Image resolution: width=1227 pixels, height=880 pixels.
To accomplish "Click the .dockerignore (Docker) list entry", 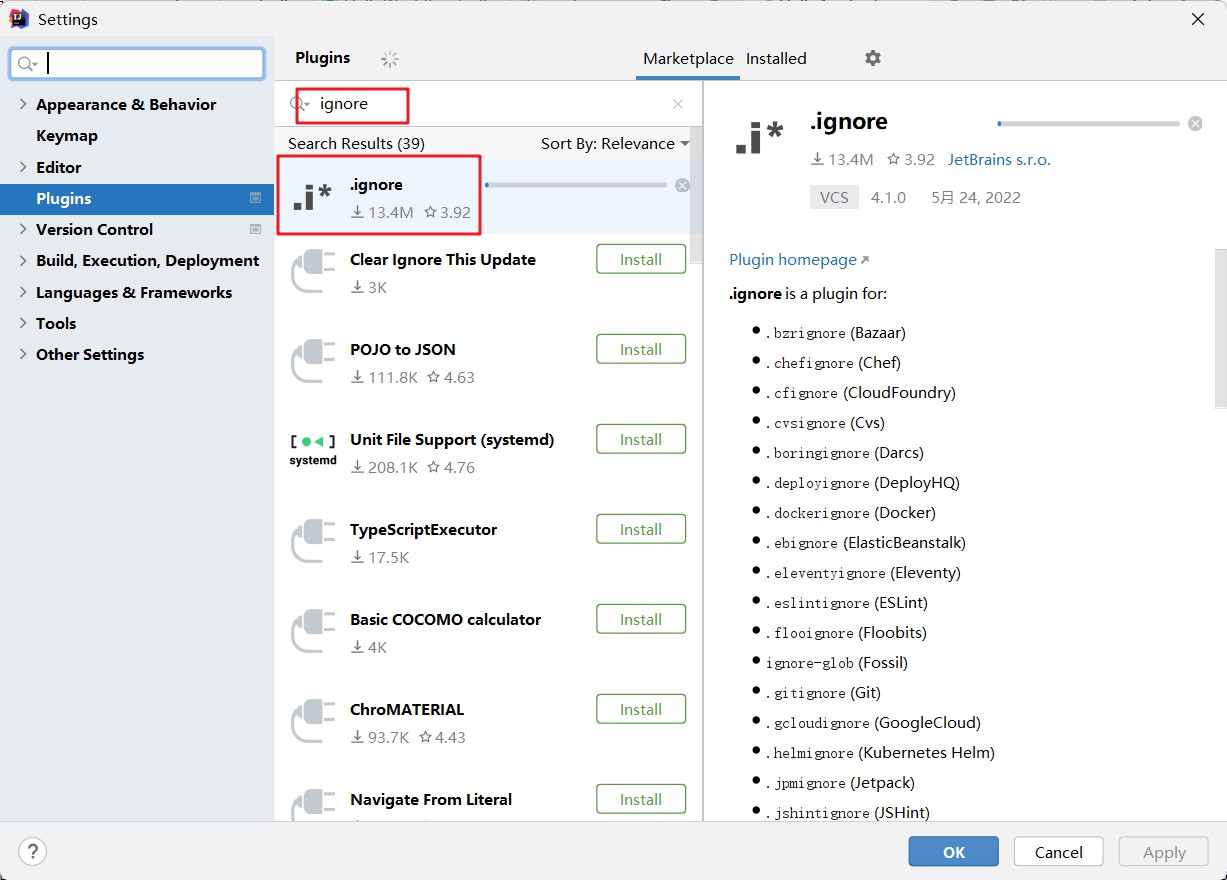I will (850, 512).
